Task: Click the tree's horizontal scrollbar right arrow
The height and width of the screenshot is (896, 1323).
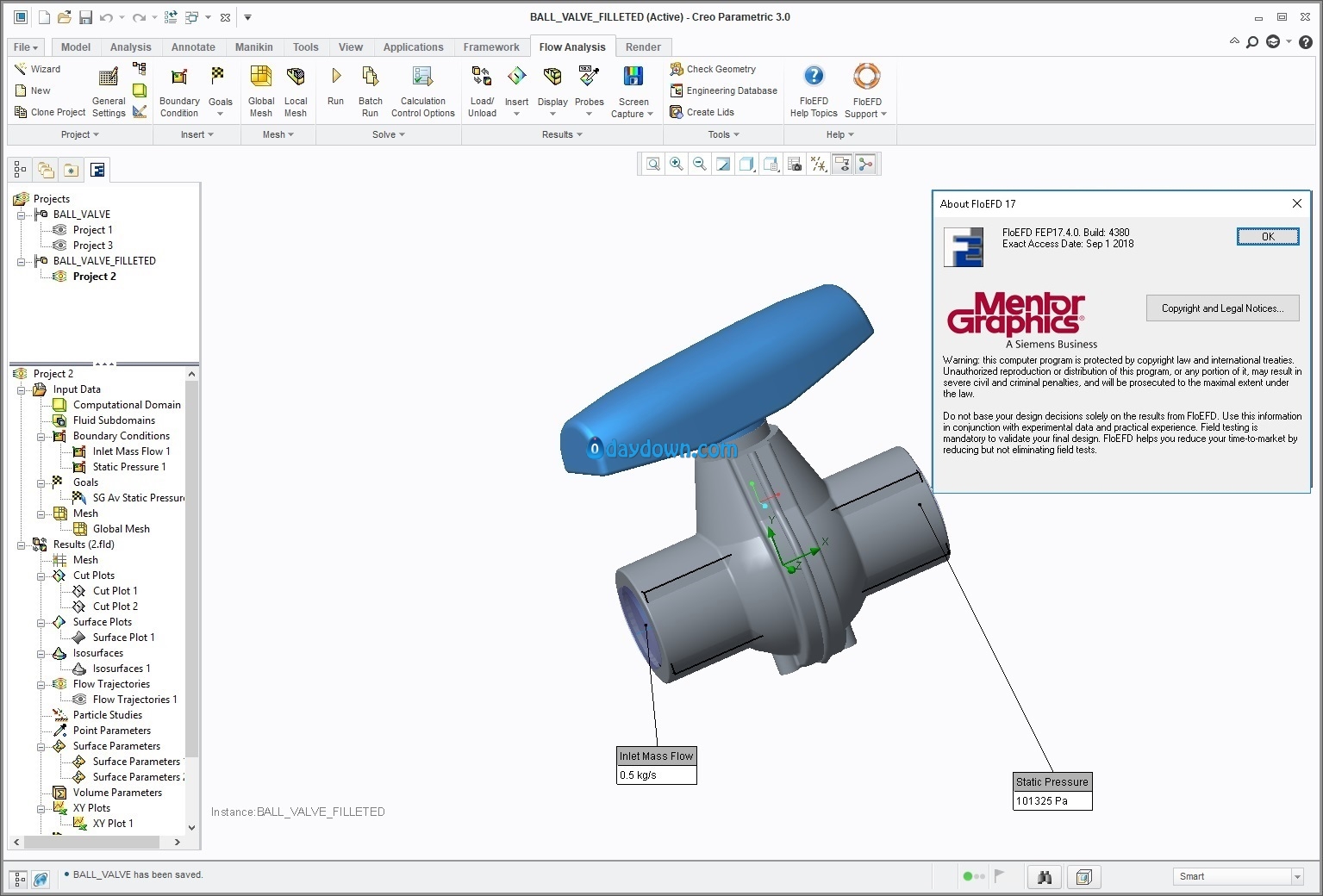Action: click(x=178, y=842)
